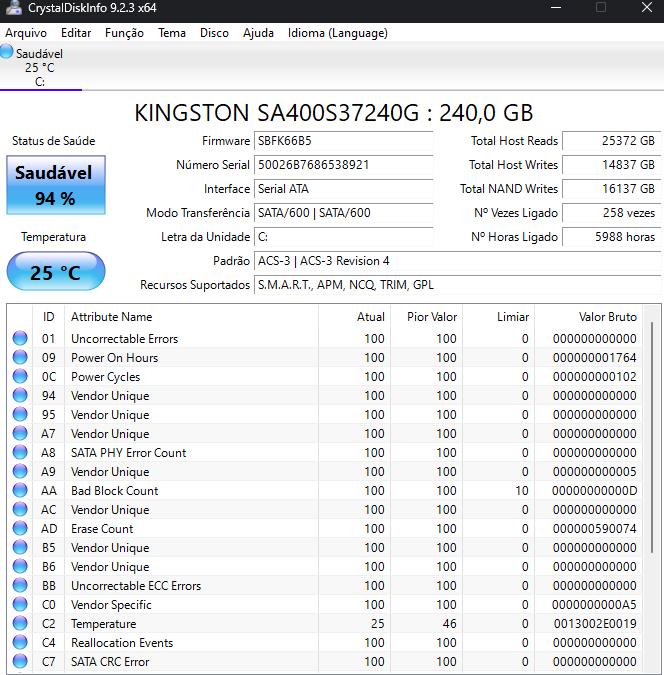664x675 pixels.
Task: Click status orb for SATA CRC Error row
Action: 20,661
